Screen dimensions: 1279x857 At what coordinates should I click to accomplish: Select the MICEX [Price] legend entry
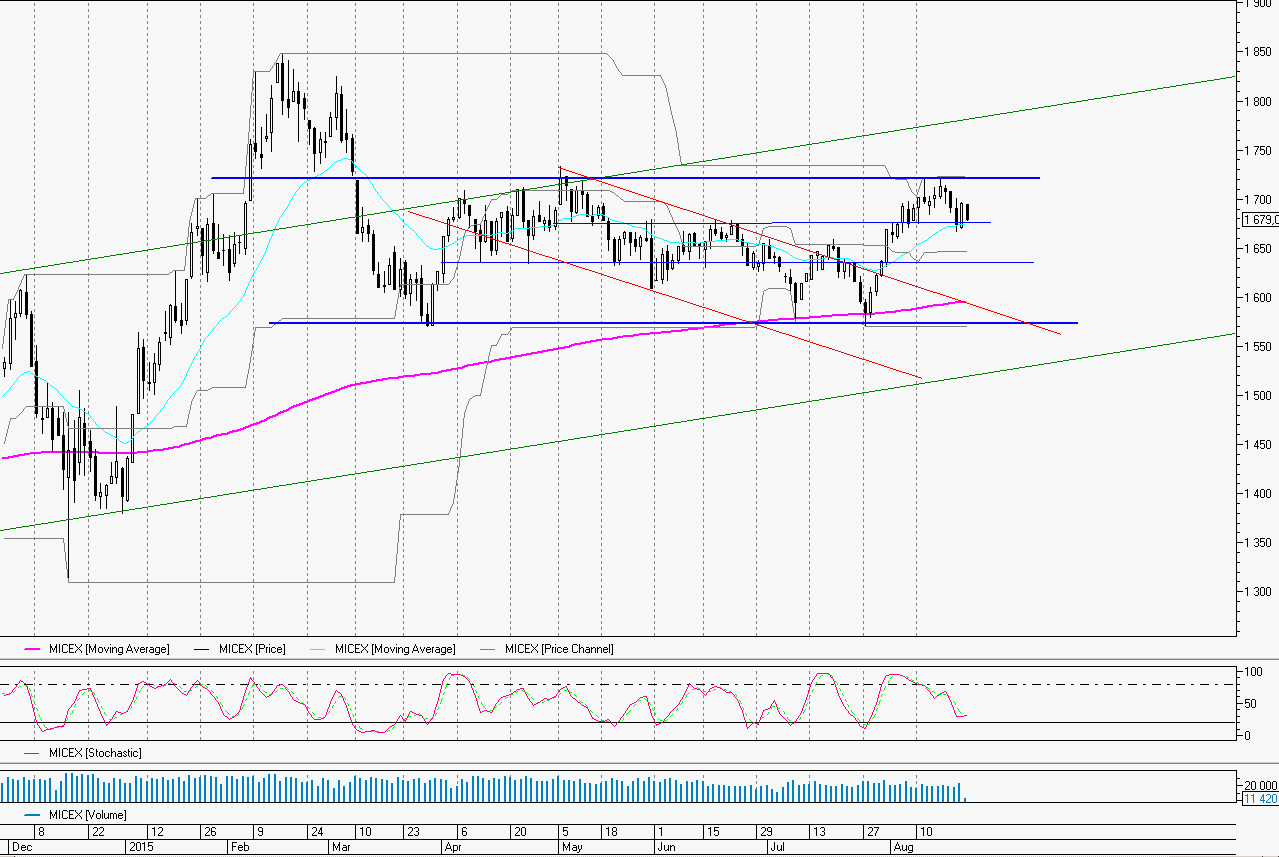tap(251, 649)
